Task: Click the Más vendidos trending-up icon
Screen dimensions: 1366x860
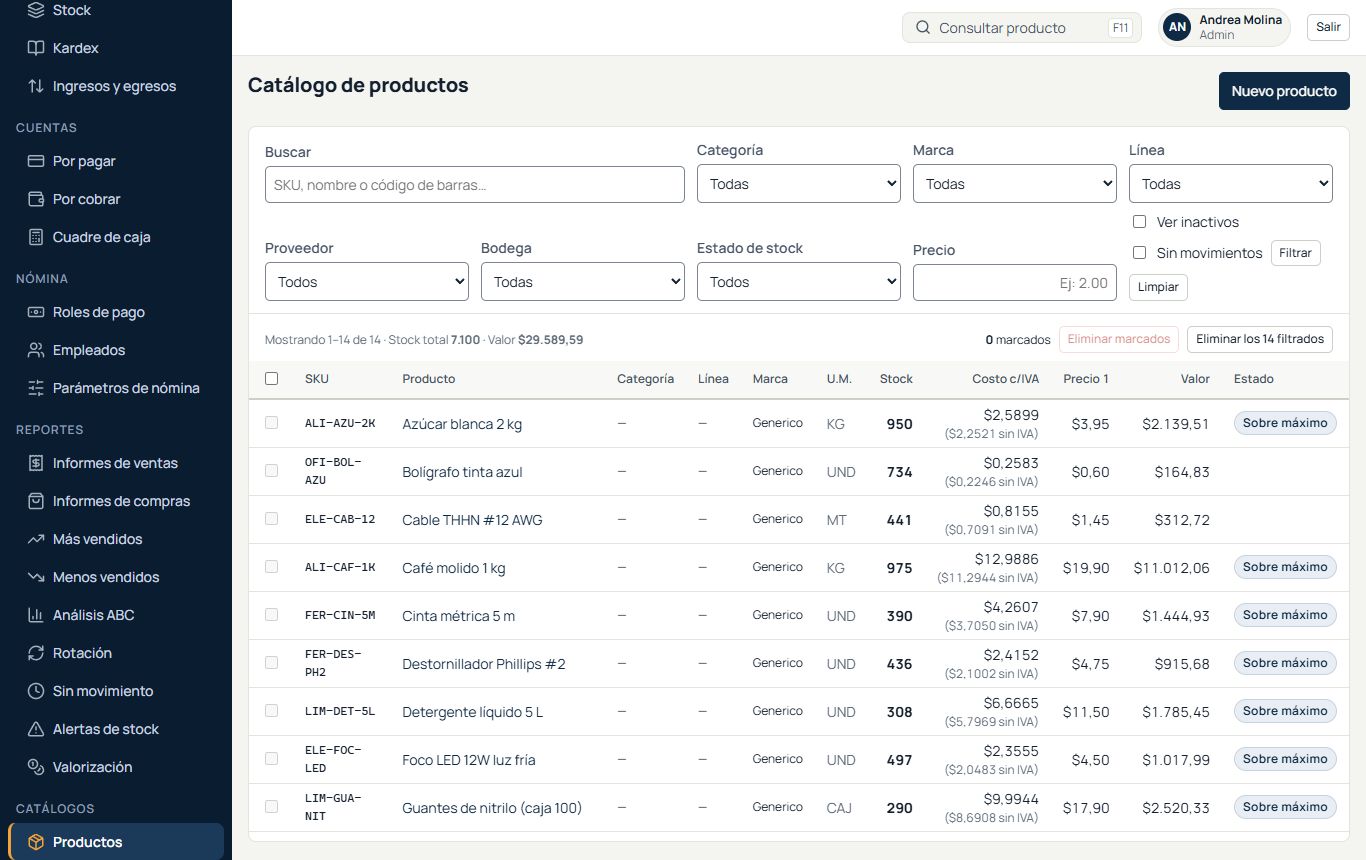Action: point(36,539)
